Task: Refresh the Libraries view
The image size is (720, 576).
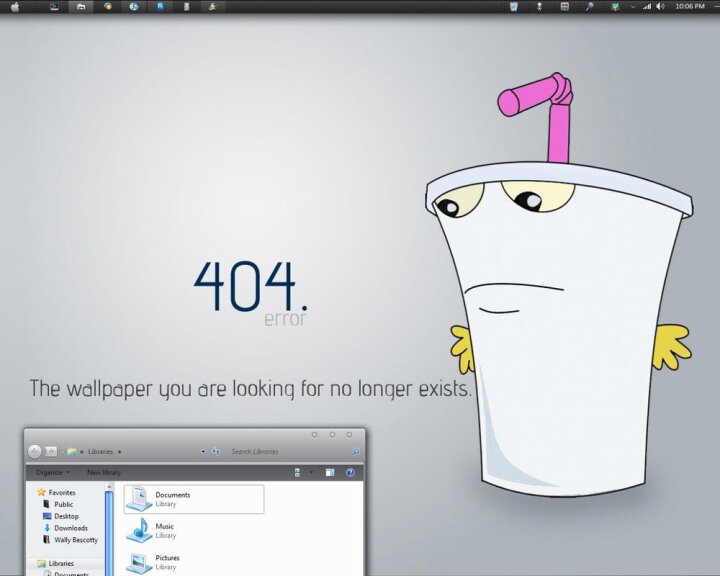Action: [216, 452]
